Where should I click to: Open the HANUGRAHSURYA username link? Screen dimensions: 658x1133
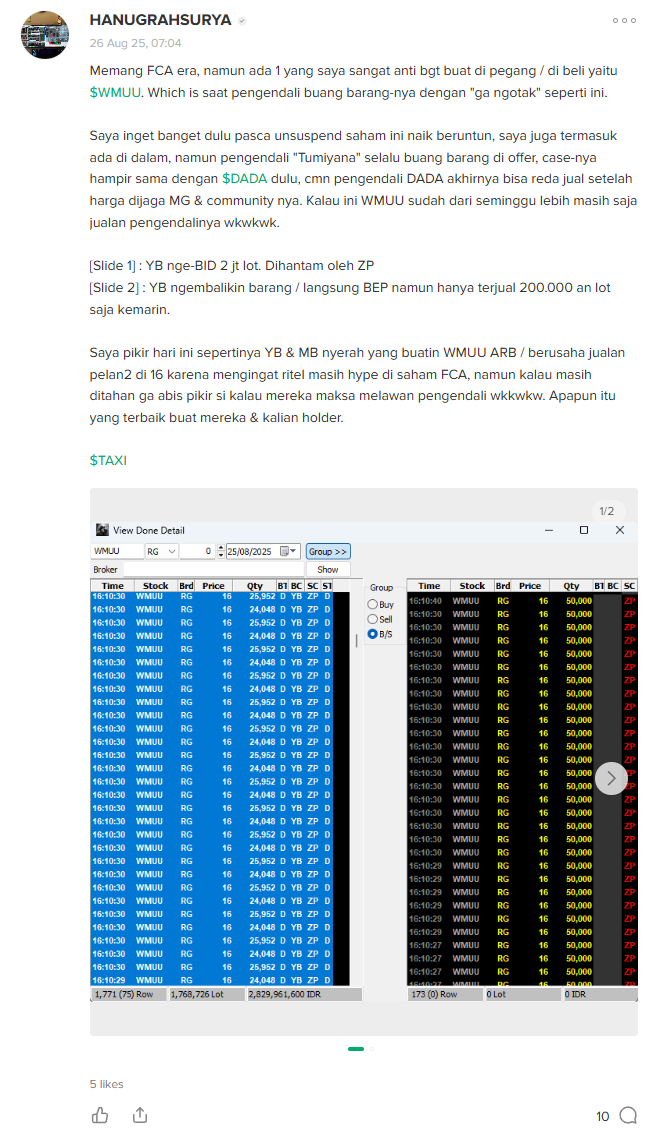[160, 20]
